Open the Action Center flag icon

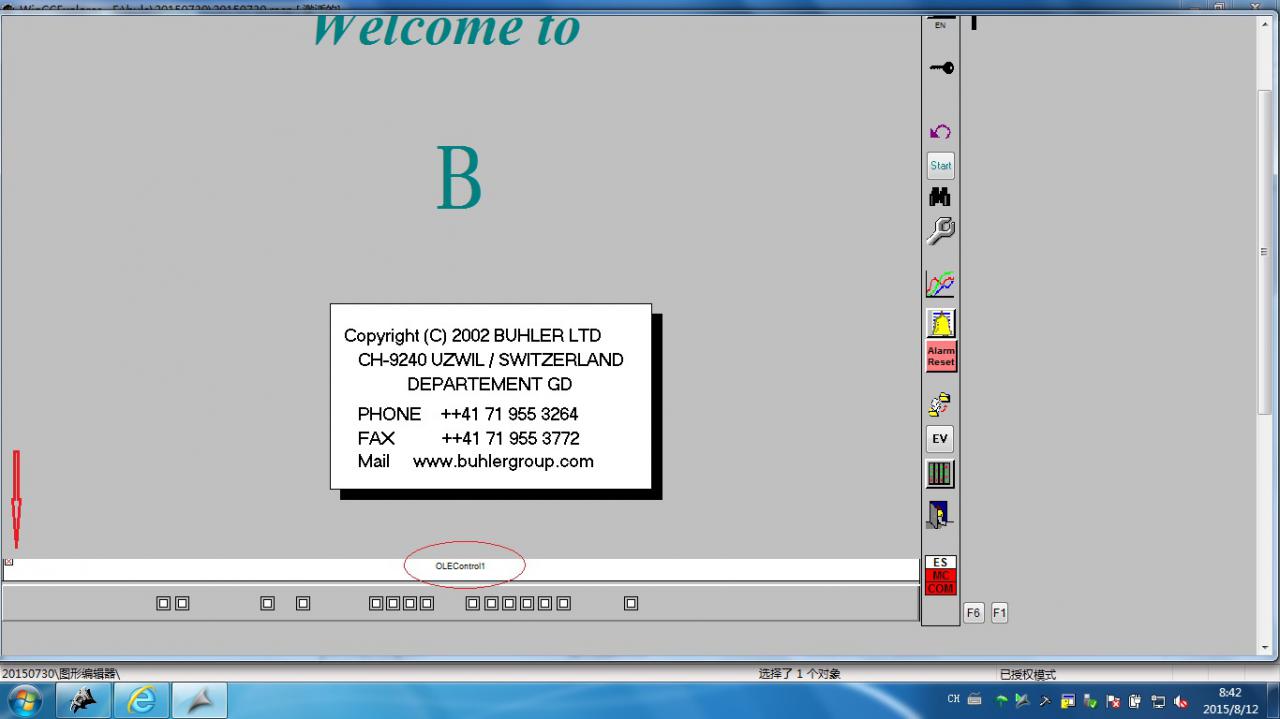point(1112,701)
